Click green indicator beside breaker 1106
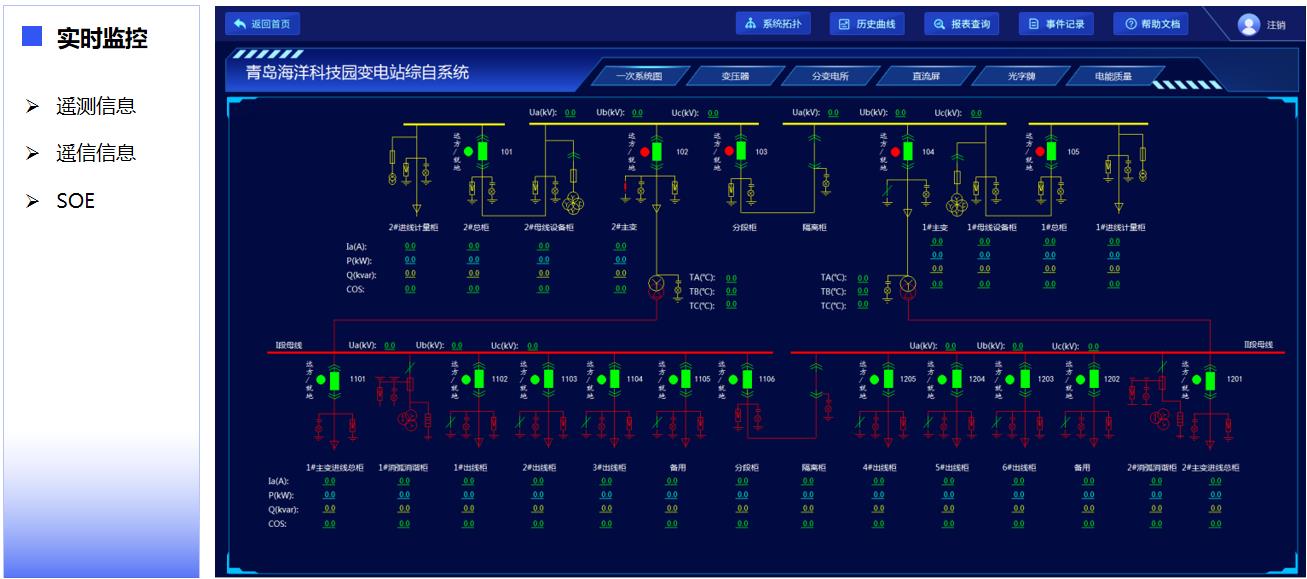The width and height of the screenshot is (1307, 579). point(733,379)
